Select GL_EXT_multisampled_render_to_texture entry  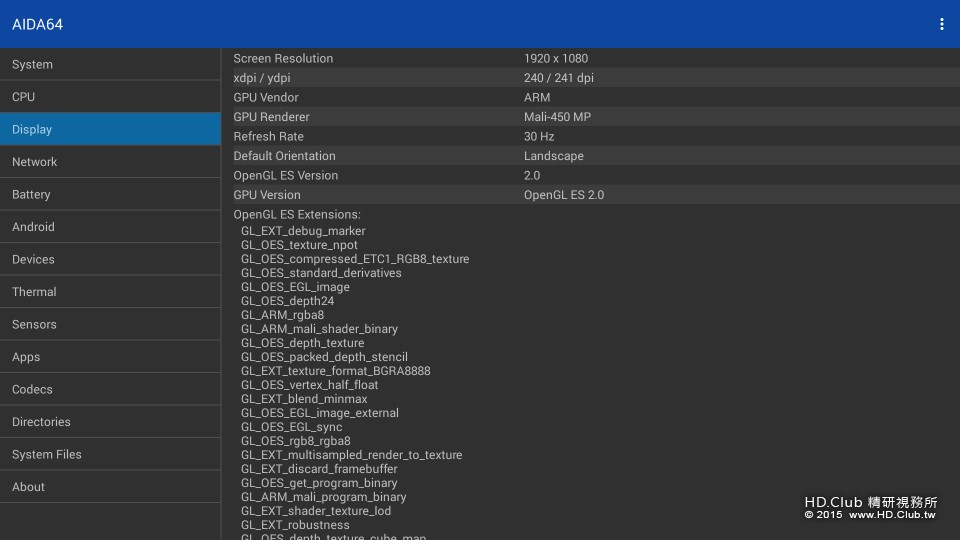[351, 455]
